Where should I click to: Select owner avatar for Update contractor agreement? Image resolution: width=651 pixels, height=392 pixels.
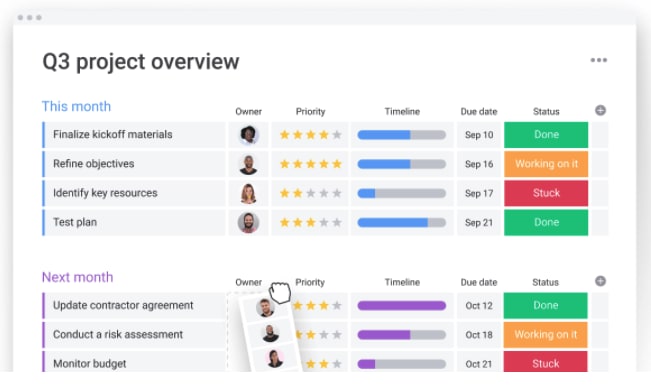pyautogui.click(x=265, y=308)
